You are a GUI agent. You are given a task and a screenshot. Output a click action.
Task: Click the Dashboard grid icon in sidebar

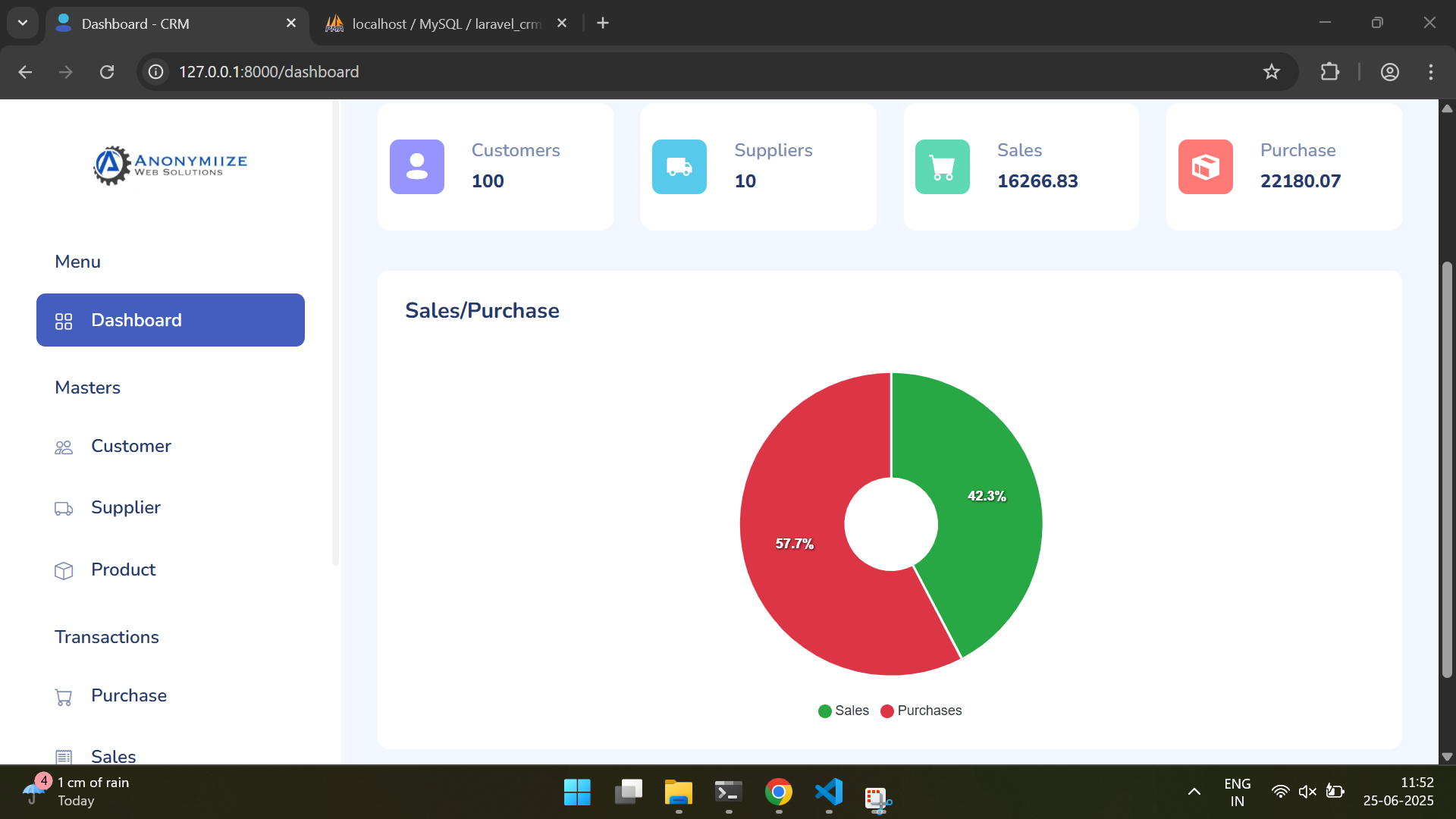pyautogui.click(x=64, y=321)
